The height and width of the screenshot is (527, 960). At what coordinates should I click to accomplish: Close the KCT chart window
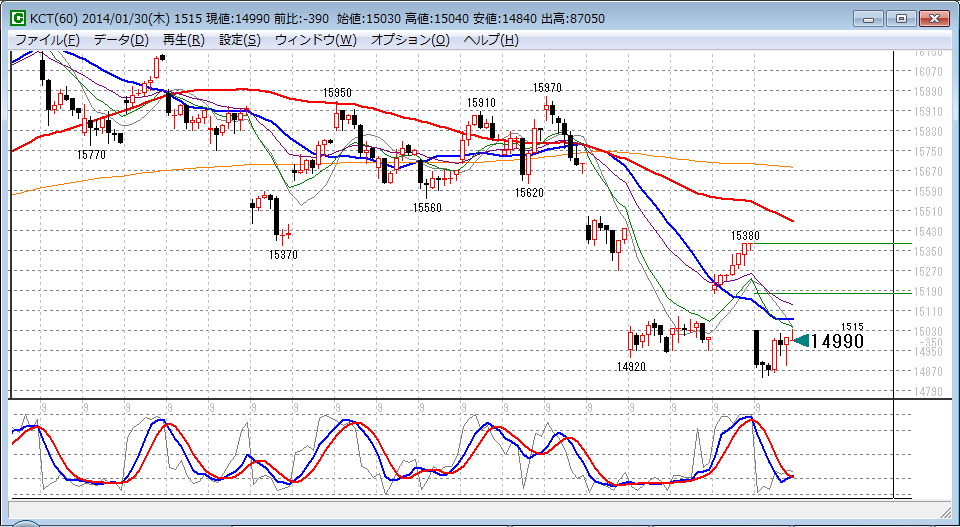(x=934, y=18)
